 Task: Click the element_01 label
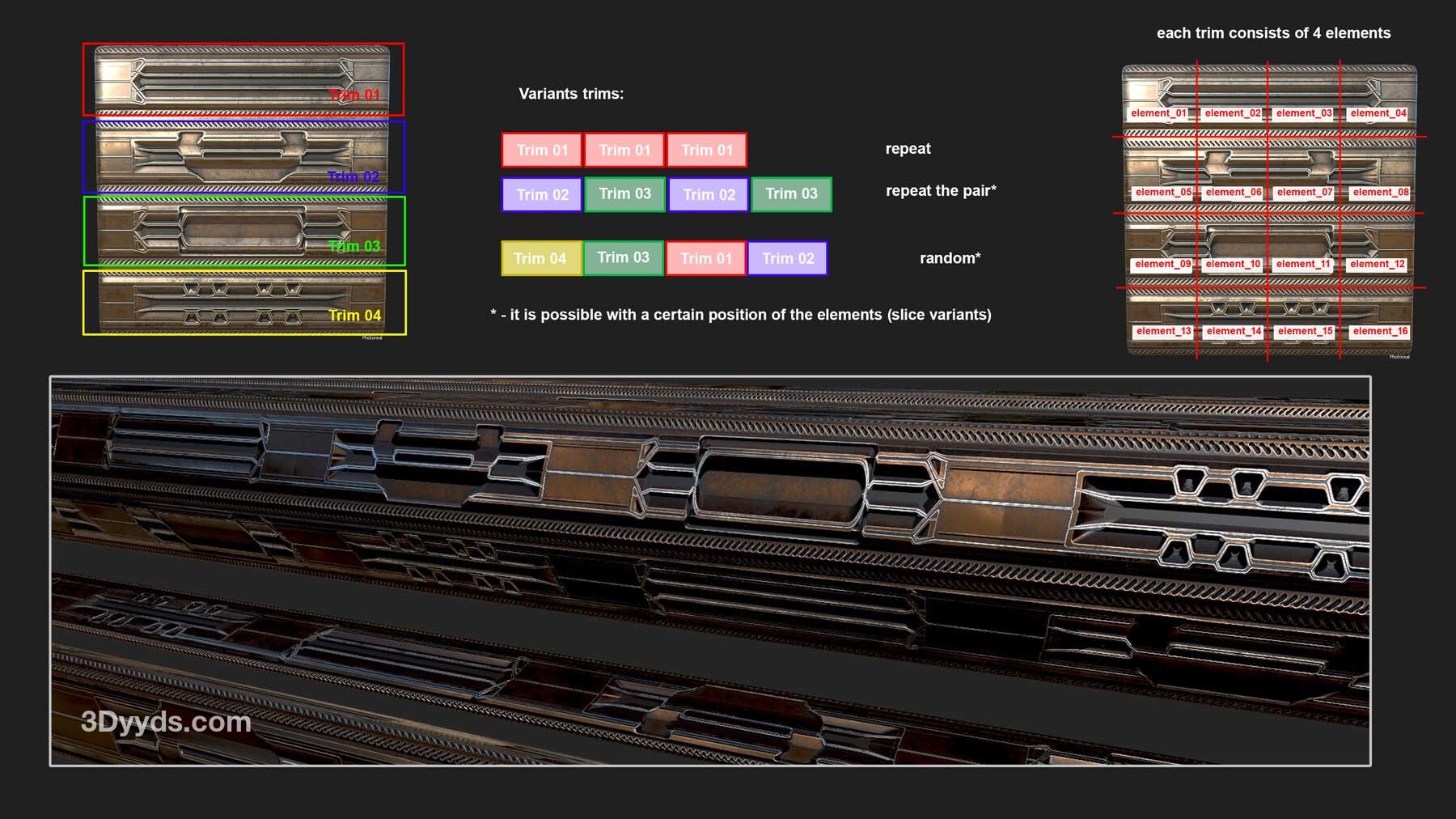(1158, 113)
